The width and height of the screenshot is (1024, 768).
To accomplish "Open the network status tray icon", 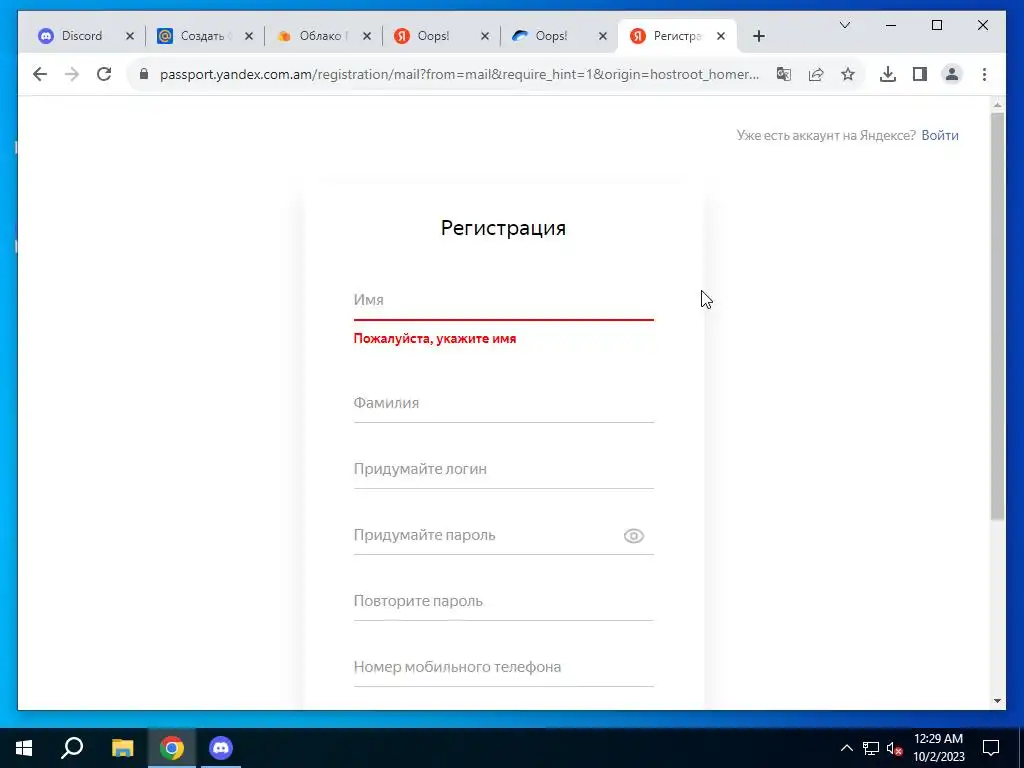I will (x=871, y=748).
